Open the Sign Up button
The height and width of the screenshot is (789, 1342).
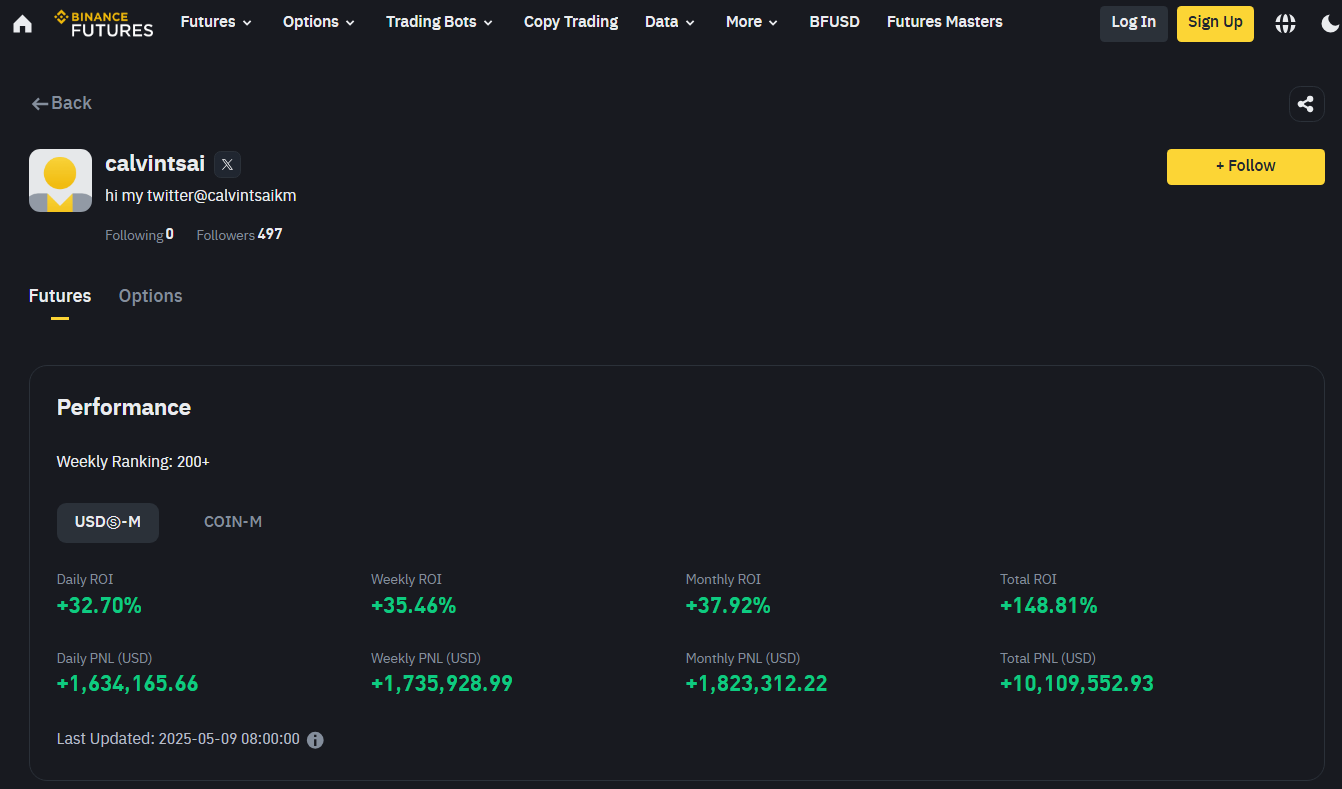click(1215, 23)
